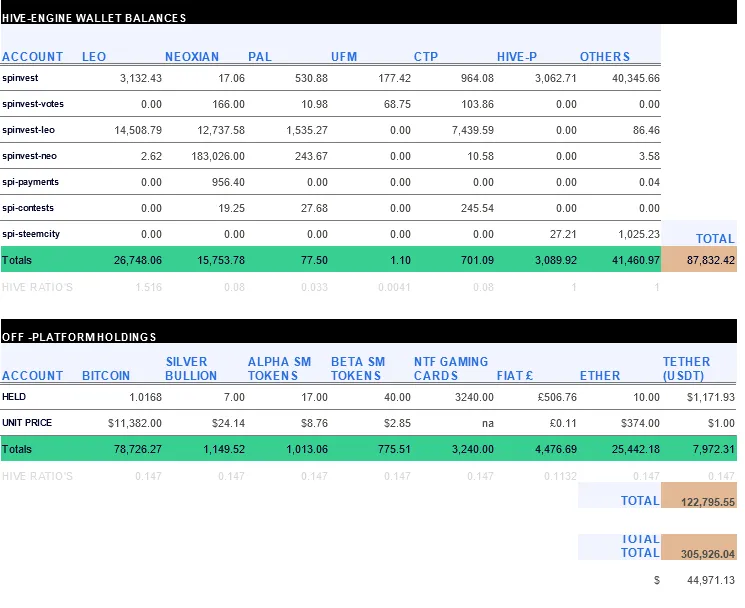Click the wallet grand total 87,832.42
The image size is (745, 608).
coord(711,260)
